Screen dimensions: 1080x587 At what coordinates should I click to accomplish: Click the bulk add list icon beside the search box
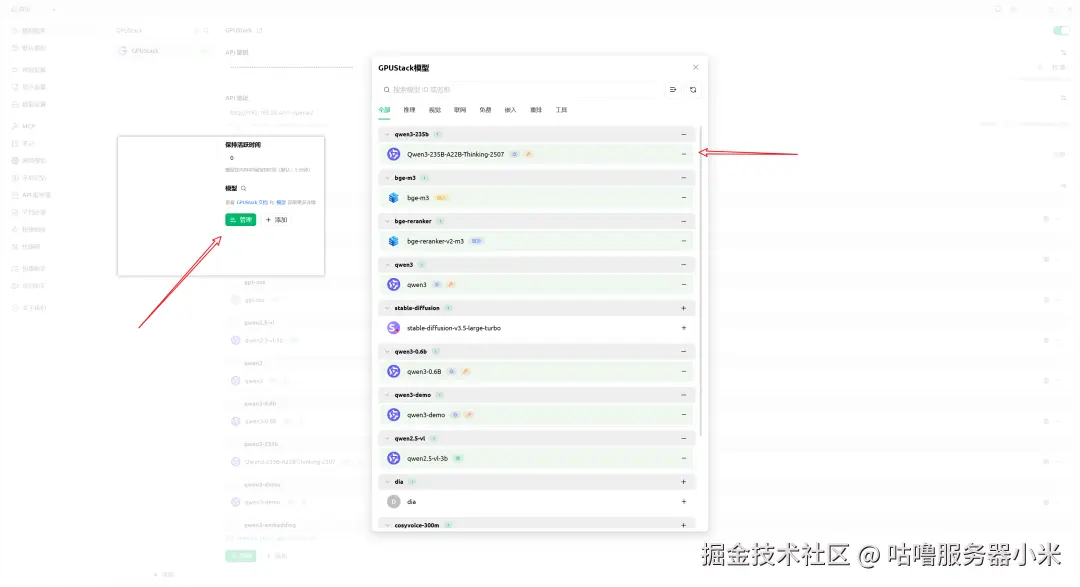coord(673,90)
